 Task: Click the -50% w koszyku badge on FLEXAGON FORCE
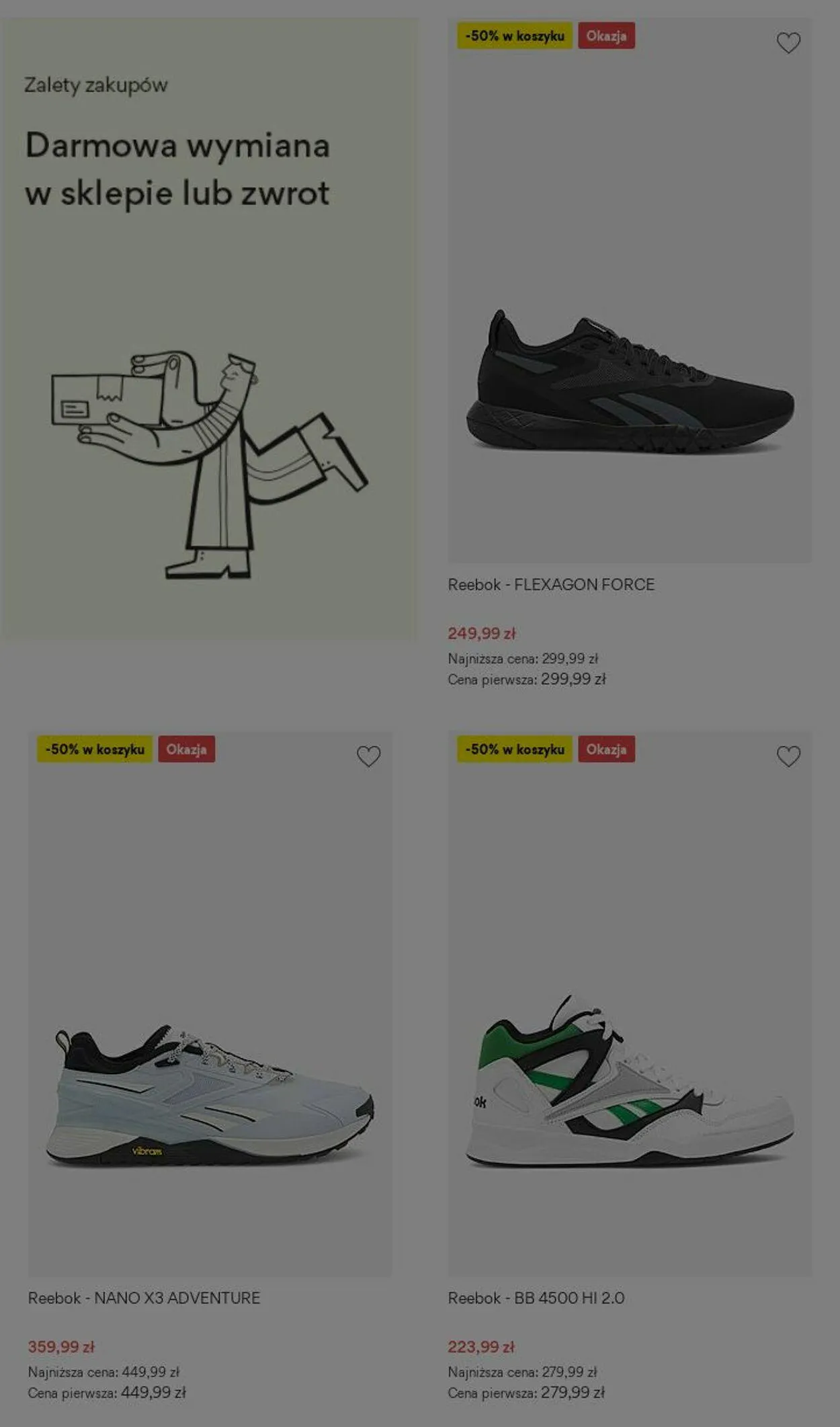tap(515, 36)
